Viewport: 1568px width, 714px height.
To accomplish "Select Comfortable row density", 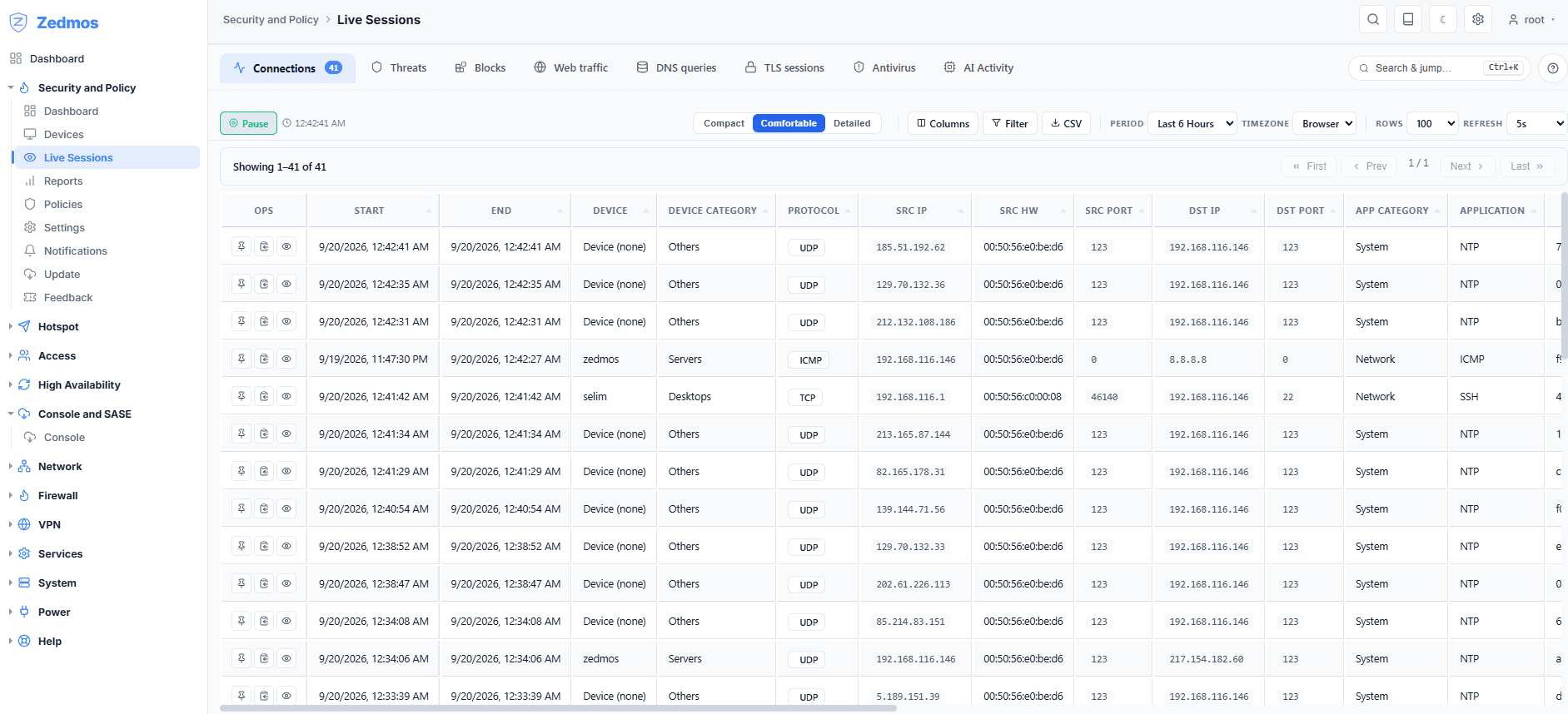I will click(x=789, y=123).
